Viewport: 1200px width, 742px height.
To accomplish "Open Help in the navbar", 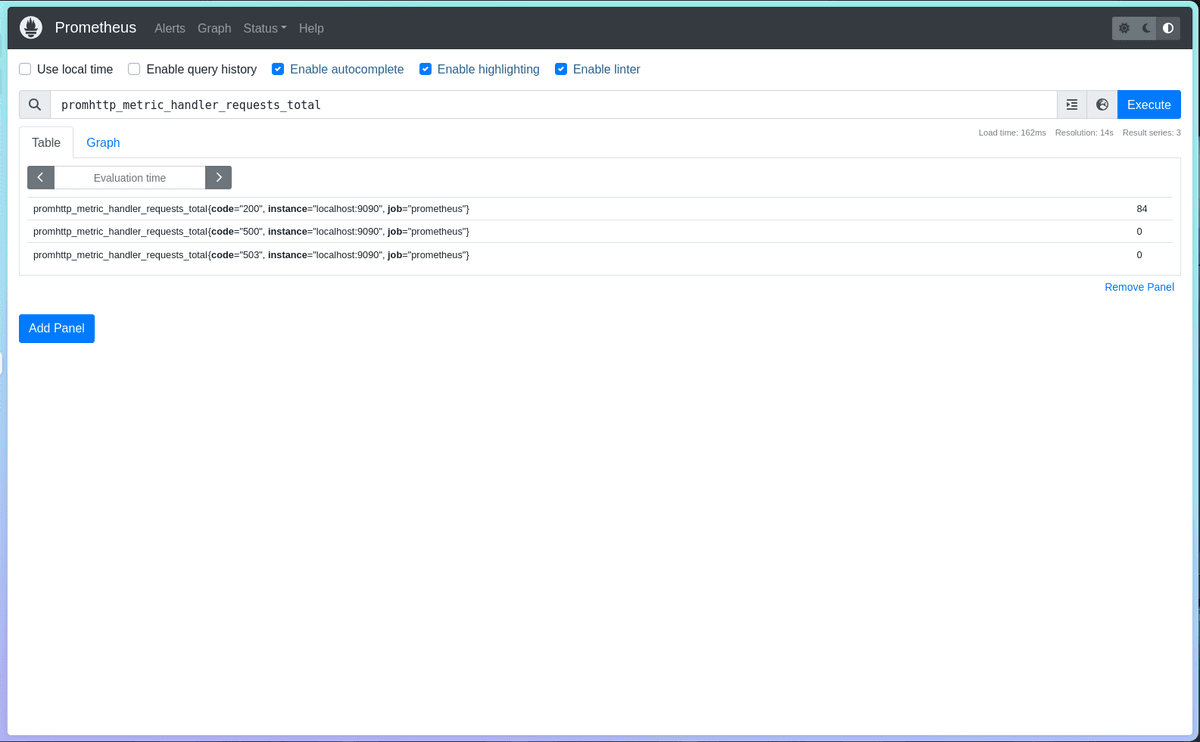I will pos(311,28).
